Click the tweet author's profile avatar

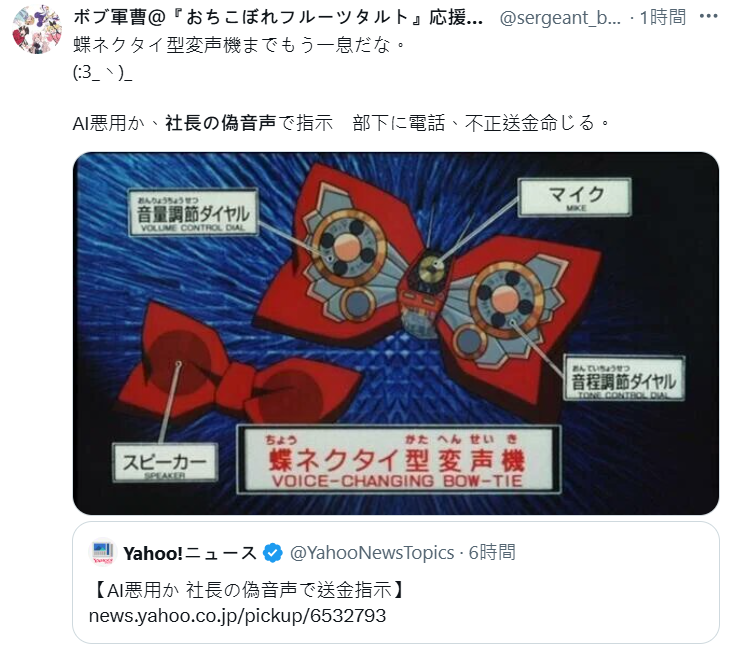[x=37, y=29]
